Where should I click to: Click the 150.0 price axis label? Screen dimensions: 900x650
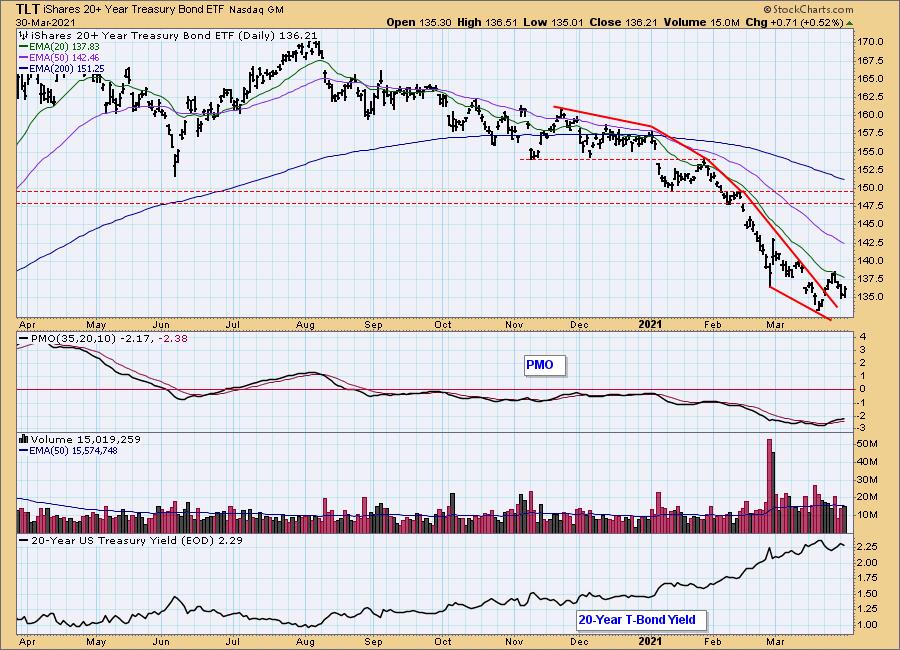pos(870,188)
